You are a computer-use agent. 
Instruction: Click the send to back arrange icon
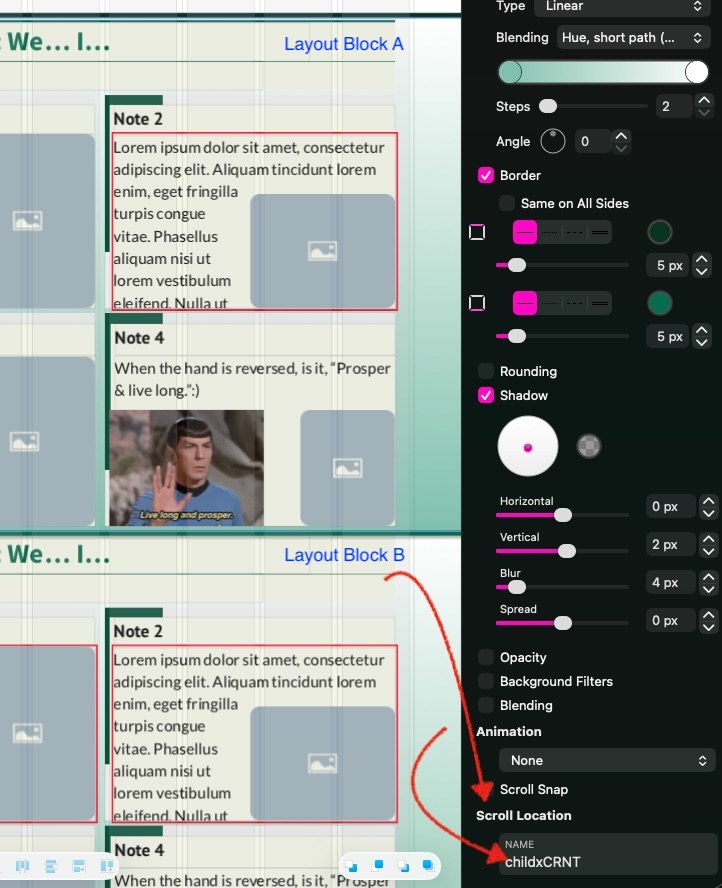tap(352, 865)
